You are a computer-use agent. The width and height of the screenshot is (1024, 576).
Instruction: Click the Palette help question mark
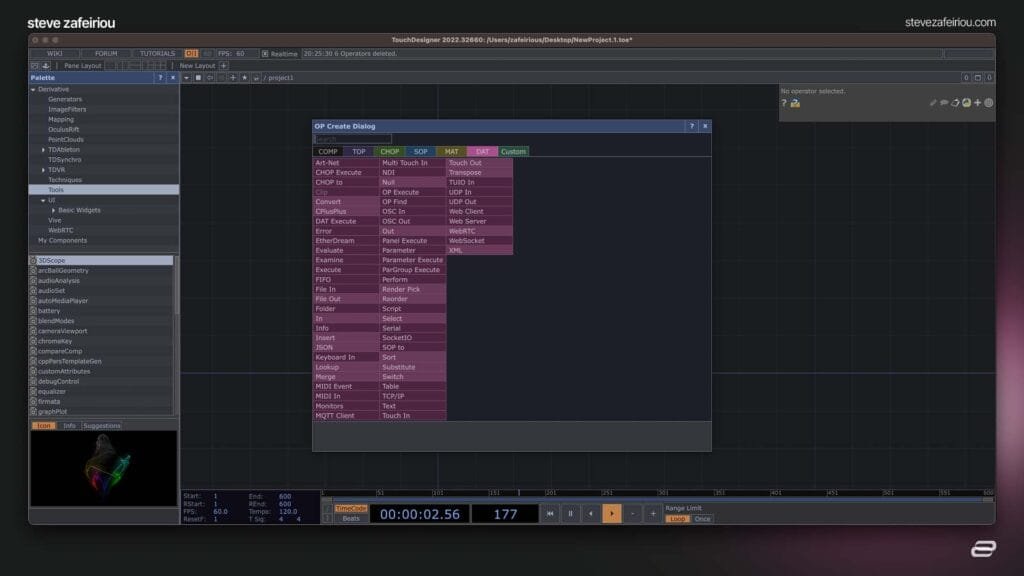tap(161, 78)
